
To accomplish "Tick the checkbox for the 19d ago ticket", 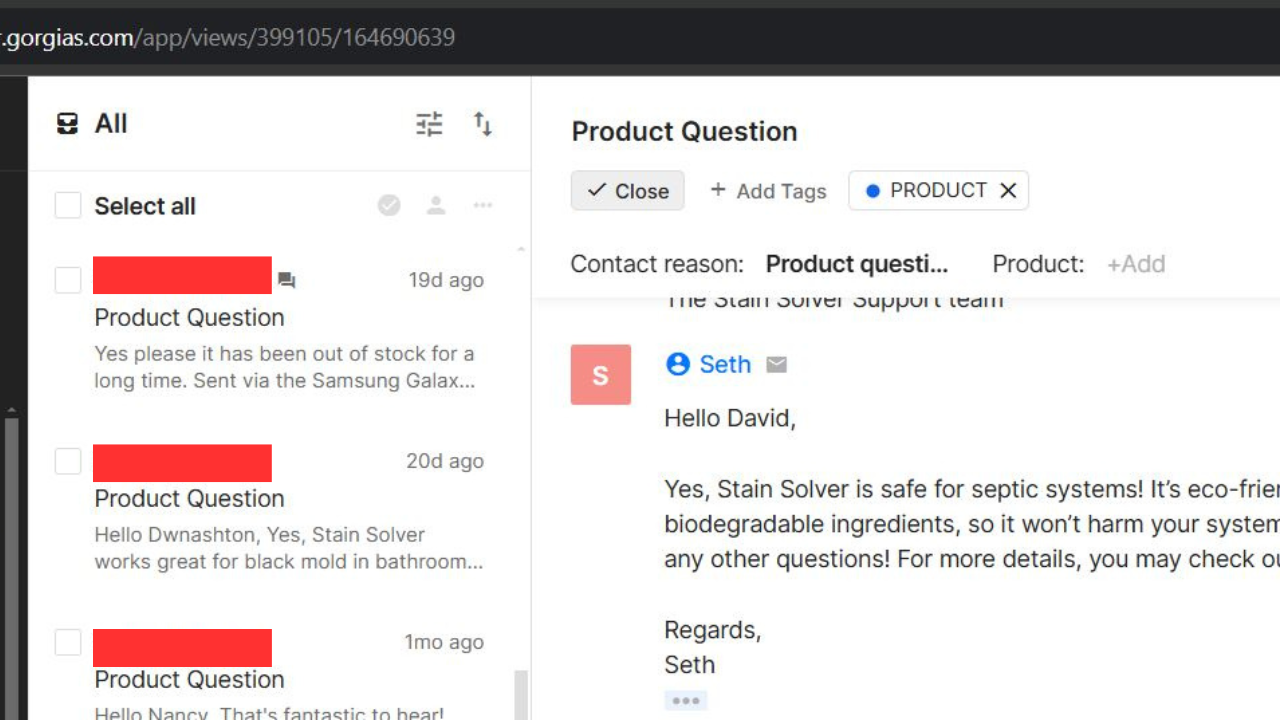I will point(68,280).
